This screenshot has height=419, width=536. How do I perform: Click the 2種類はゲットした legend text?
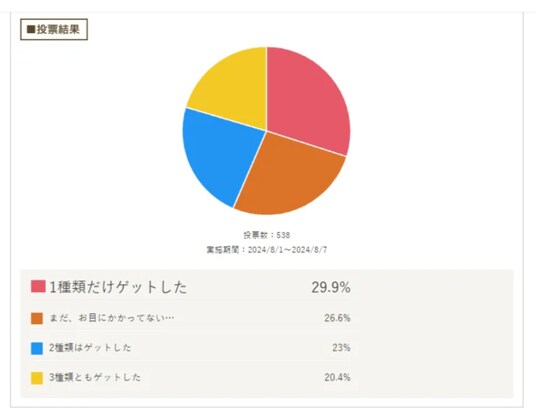click(x=90, y=348)
